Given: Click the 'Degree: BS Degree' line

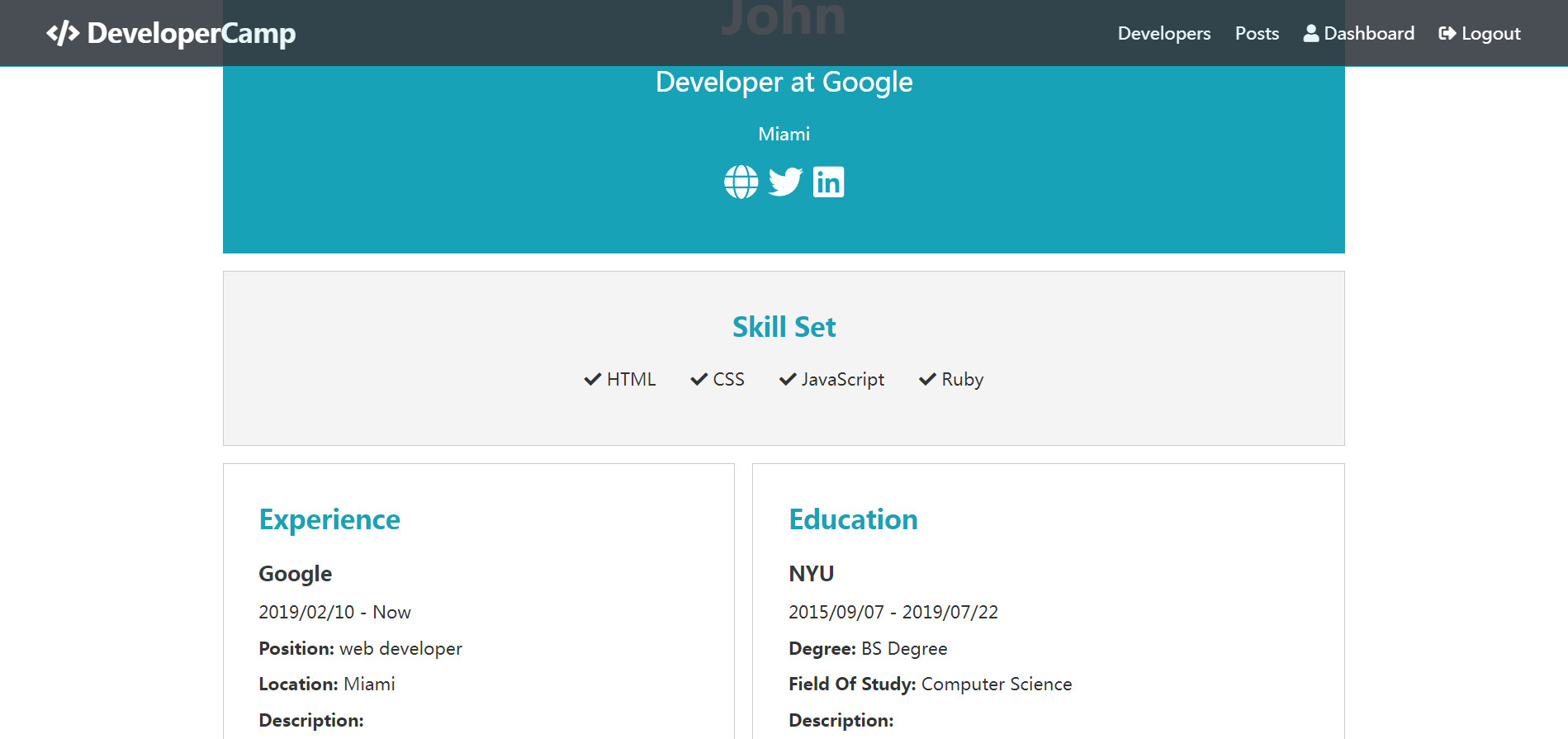Looking at the screenshot, I should pos(868,648).
